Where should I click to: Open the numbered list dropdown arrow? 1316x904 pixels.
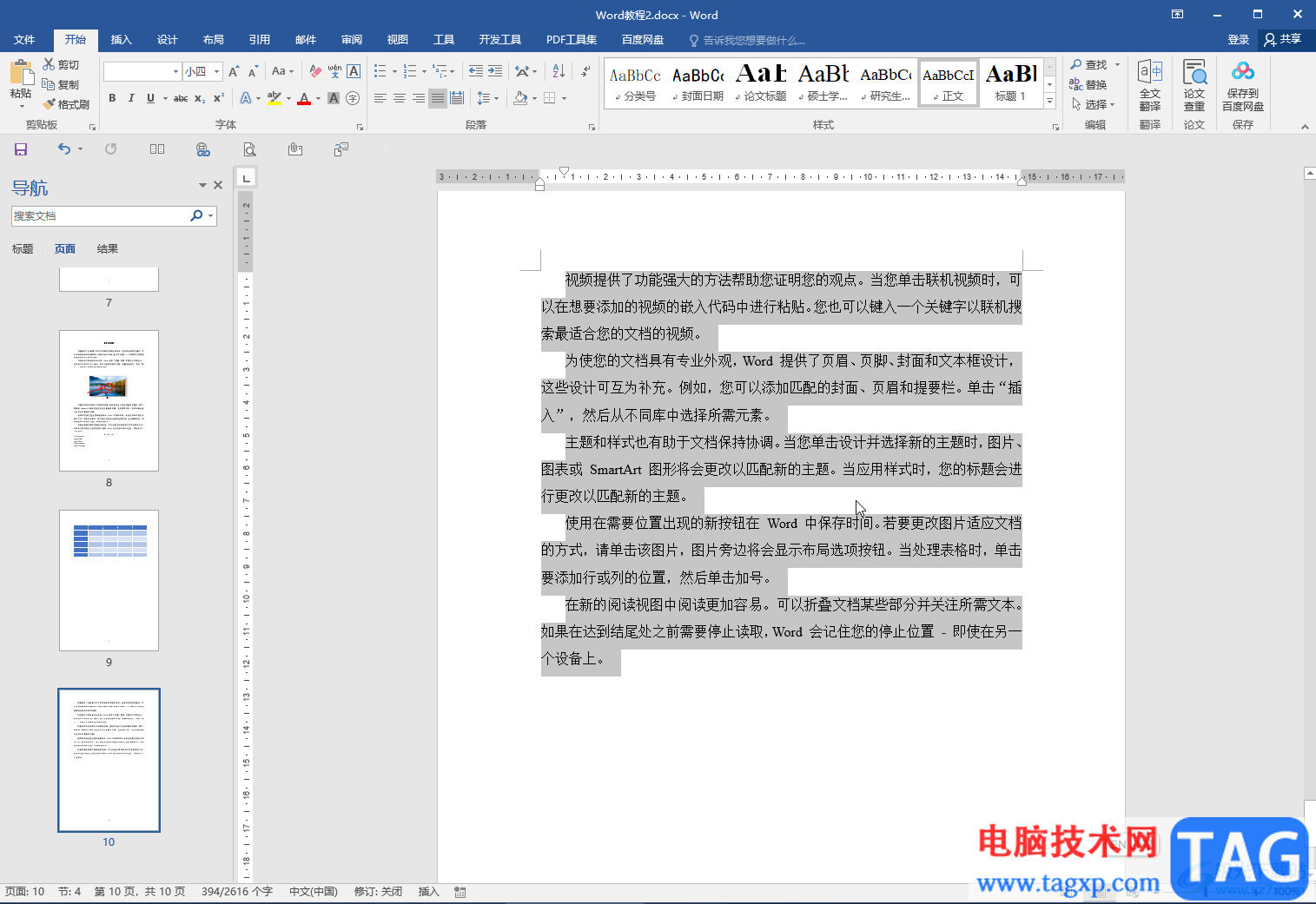click(424, 71)
